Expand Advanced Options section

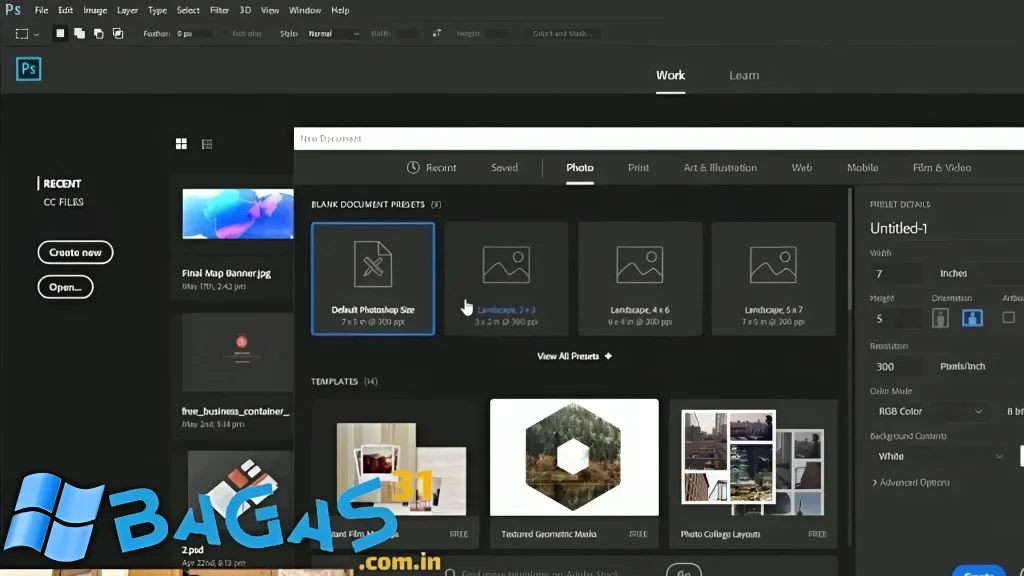pyautogui.click(x=911, y=483)
